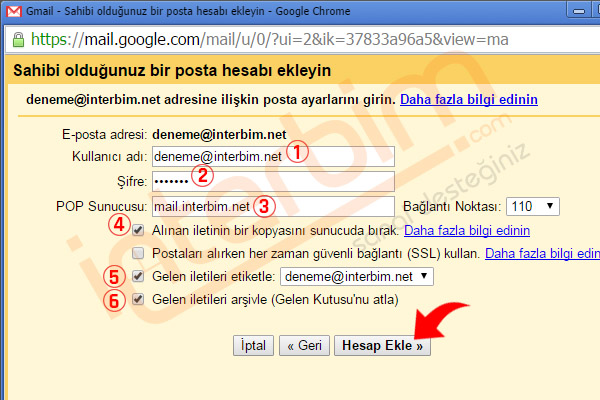Open the Bağlantı Noktası 110 dropdown
This screenshot has height=400, width=600.
click(533, 207)
